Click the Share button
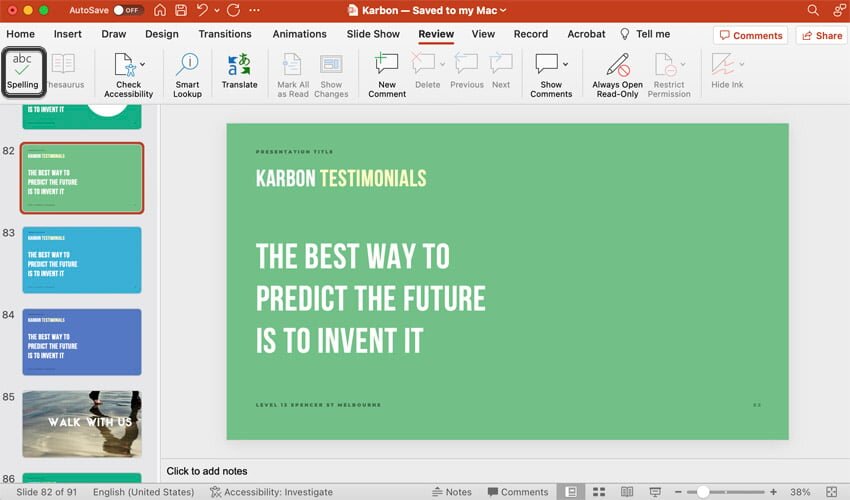Image resolution: width=850 pixels, height=500 pixels. click(x=820, y=35)
